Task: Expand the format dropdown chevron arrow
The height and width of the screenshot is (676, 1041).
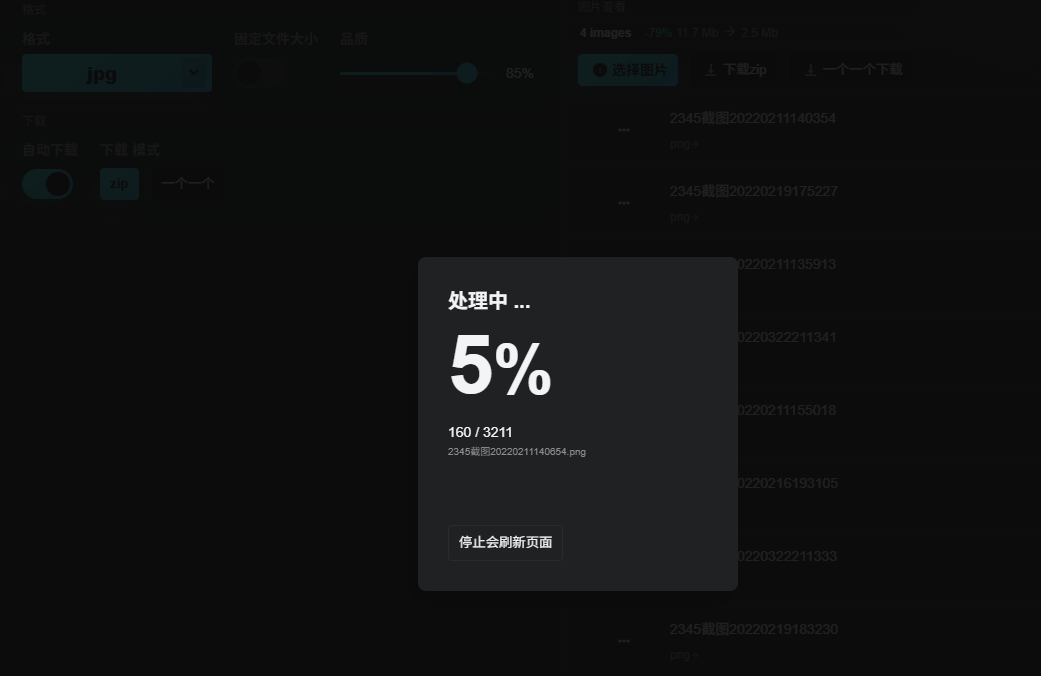Action: pos(193,72)
